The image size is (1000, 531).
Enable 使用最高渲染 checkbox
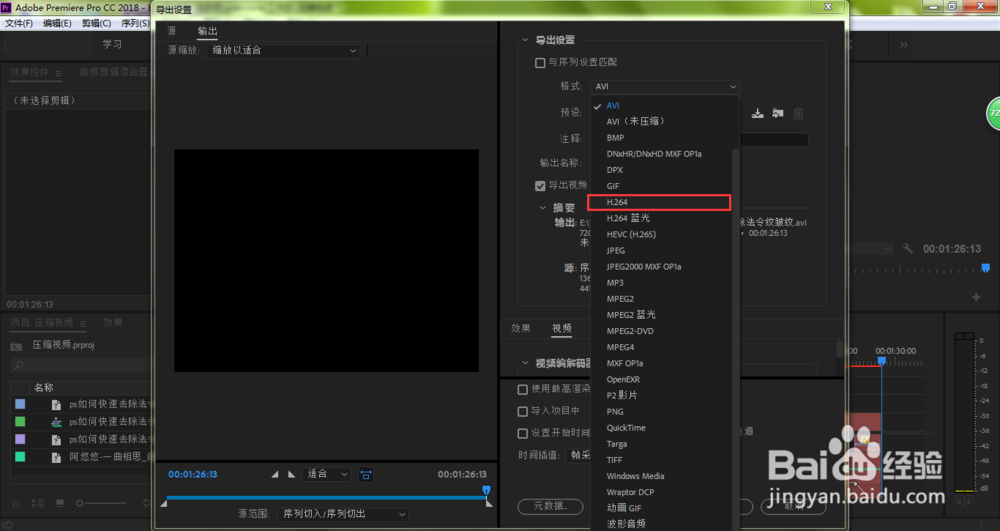point(522,389)
